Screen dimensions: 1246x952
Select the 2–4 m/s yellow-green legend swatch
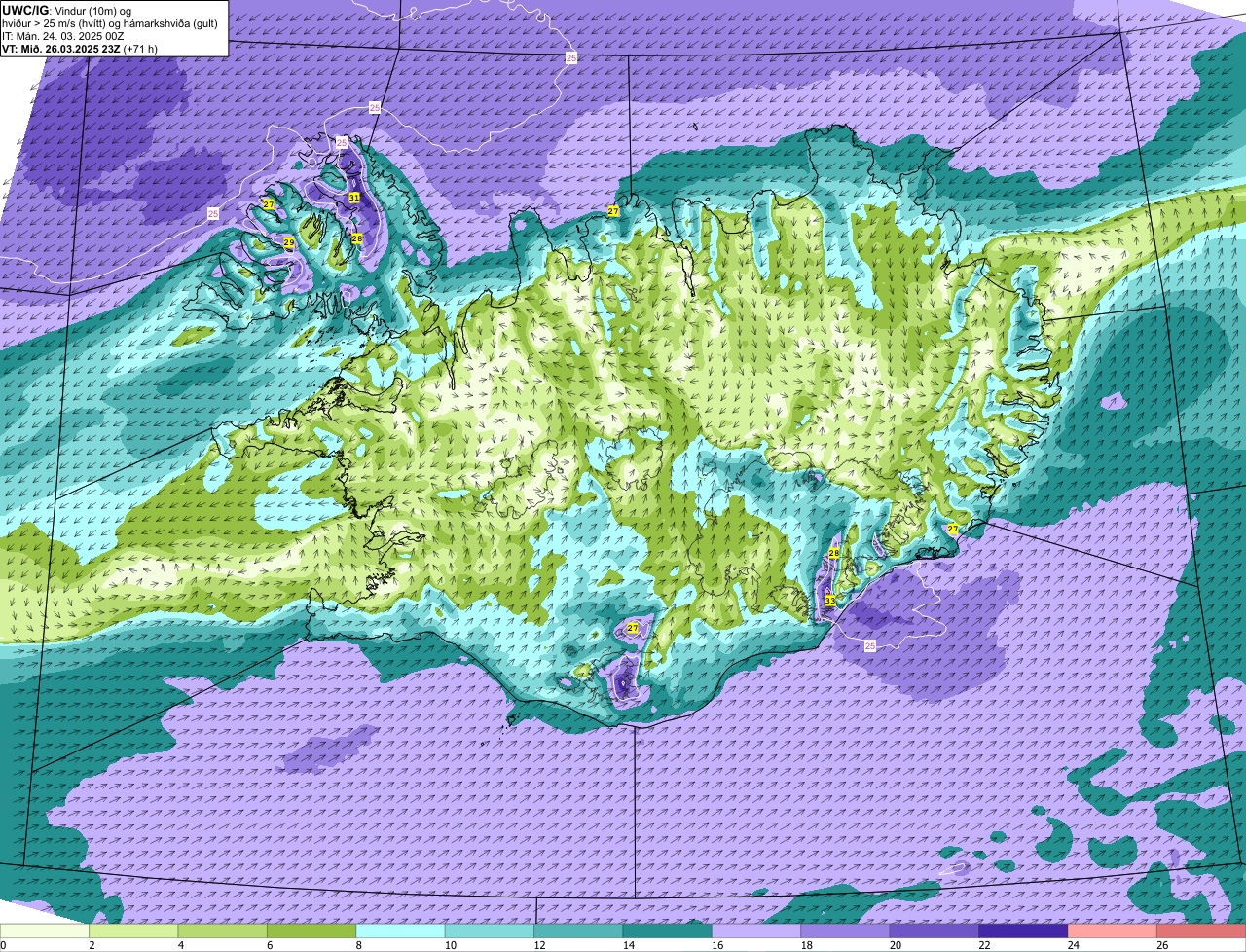(133, 931)
